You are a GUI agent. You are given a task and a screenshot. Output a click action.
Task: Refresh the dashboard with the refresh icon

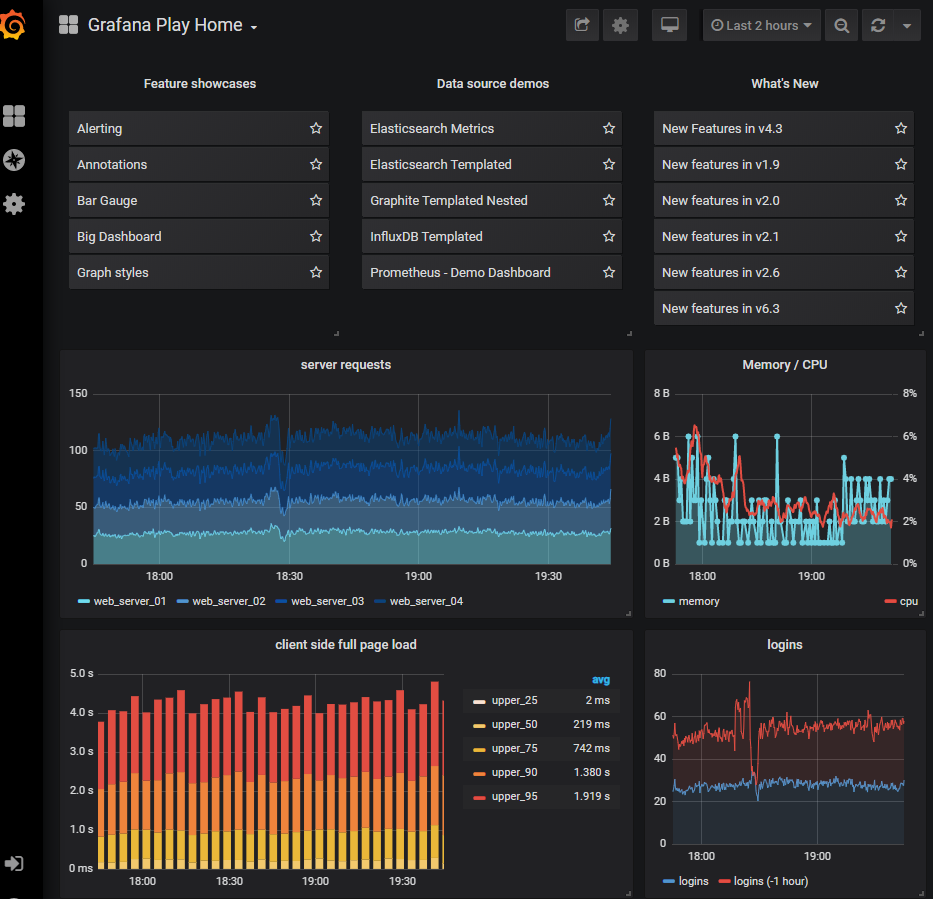coord(878,25)
